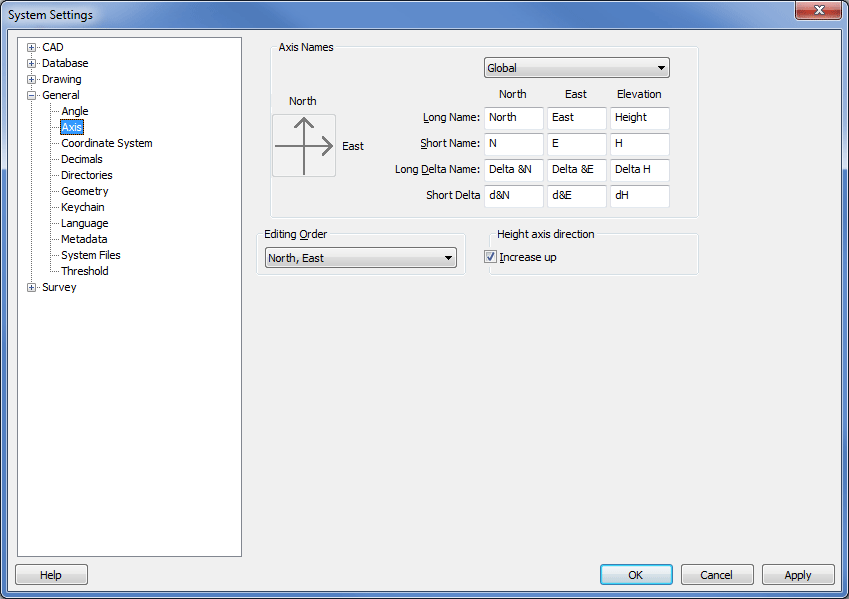Go to Keychain settings

click(x=82, y=207)
